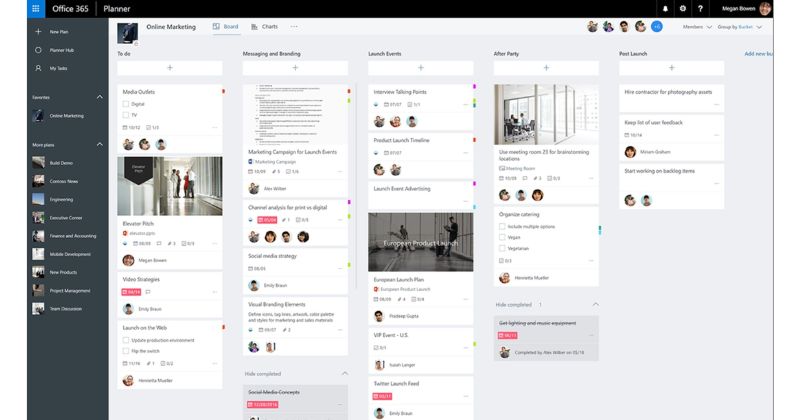The image size is (800, 420).
Task: Collapse the Favorites section in sidebar
Action: pos(99,97)
